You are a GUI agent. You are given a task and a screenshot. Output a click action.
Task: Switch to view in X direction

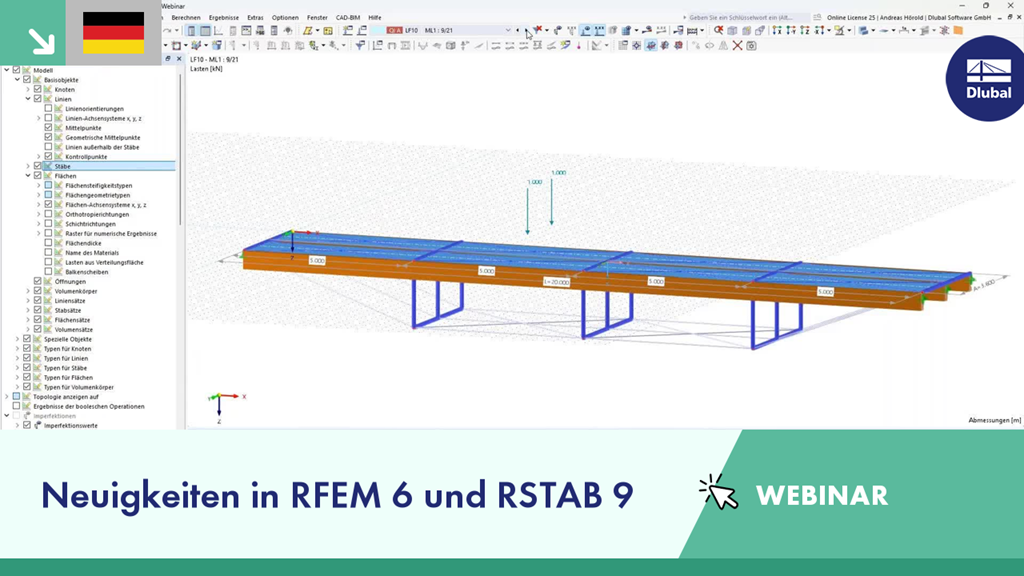click(776, 30)
